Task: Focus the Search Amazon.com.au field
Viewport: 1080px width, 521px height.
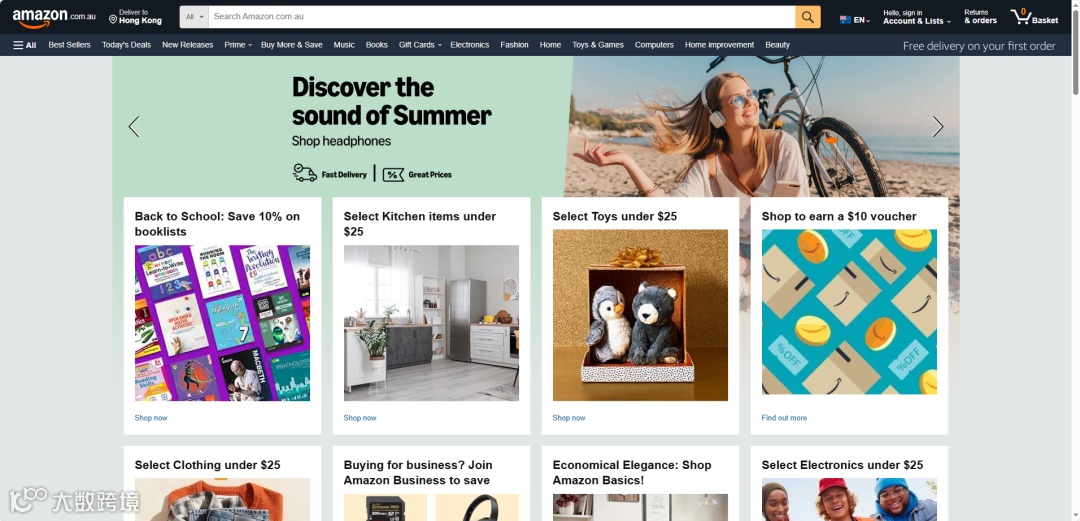Action: (x=501, y=17)
